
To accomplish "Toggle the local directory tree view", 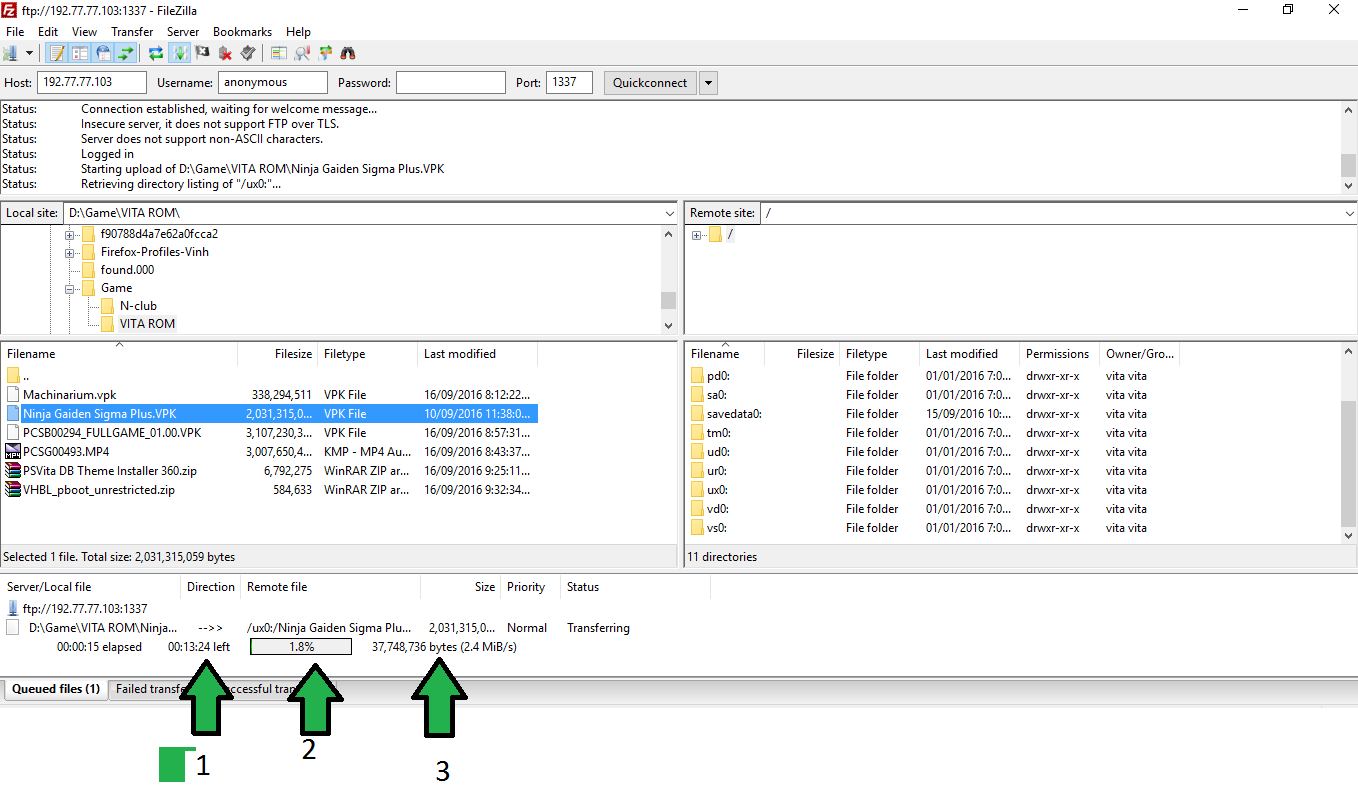I will tap(80, 53).
